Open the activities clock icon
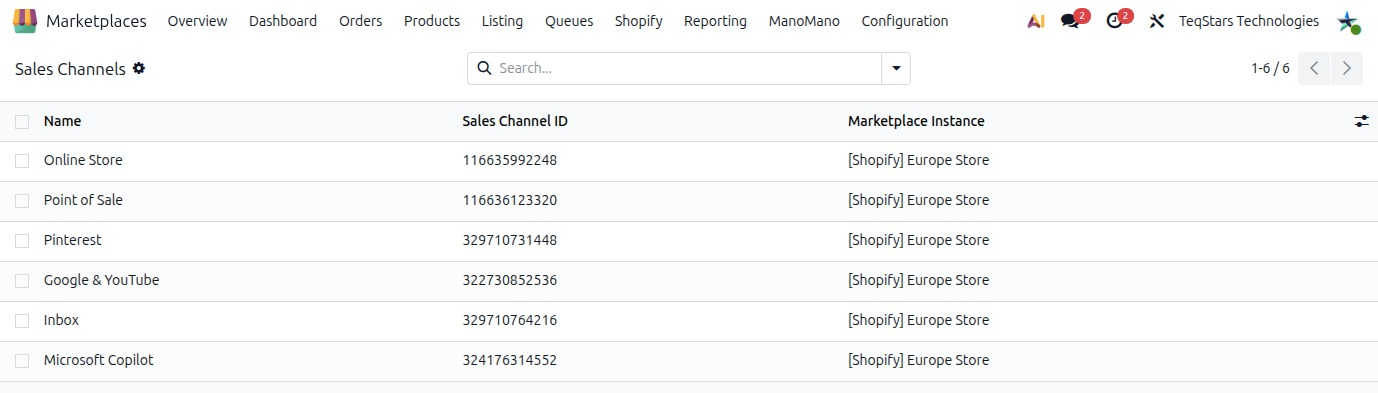 (x=1114, y=21)
